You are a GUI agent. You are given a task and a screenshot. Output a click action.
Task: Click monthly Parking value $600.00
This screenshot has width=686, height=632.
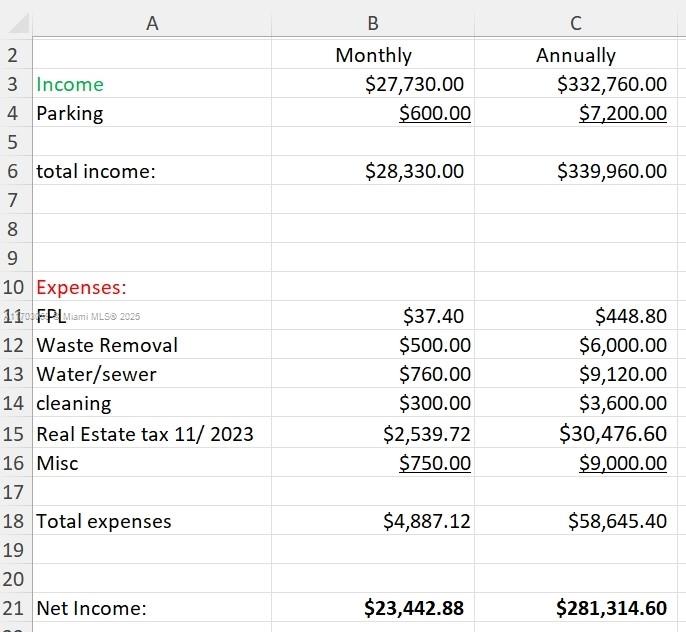434,114
